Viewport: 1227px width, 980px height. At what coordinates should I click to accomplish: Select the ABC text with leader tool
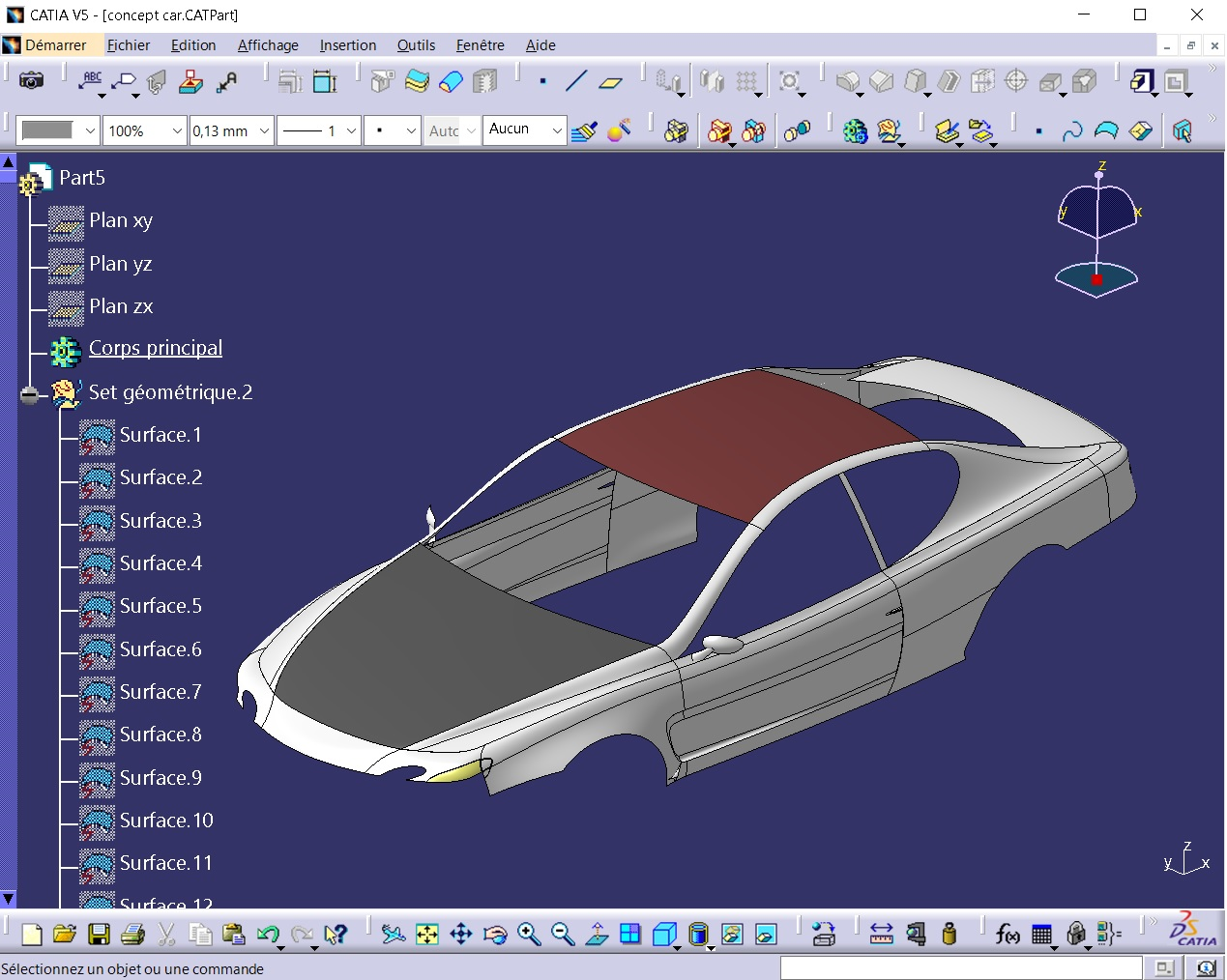click(91, 81)
